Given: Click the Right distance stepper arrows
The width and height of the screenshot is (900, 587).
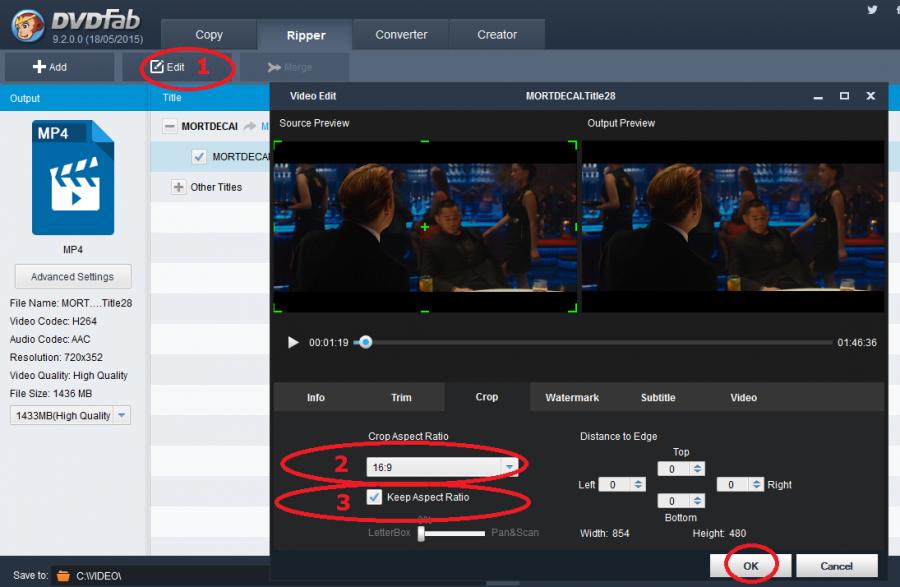Looking at the screenshot, I should [757, 484].
